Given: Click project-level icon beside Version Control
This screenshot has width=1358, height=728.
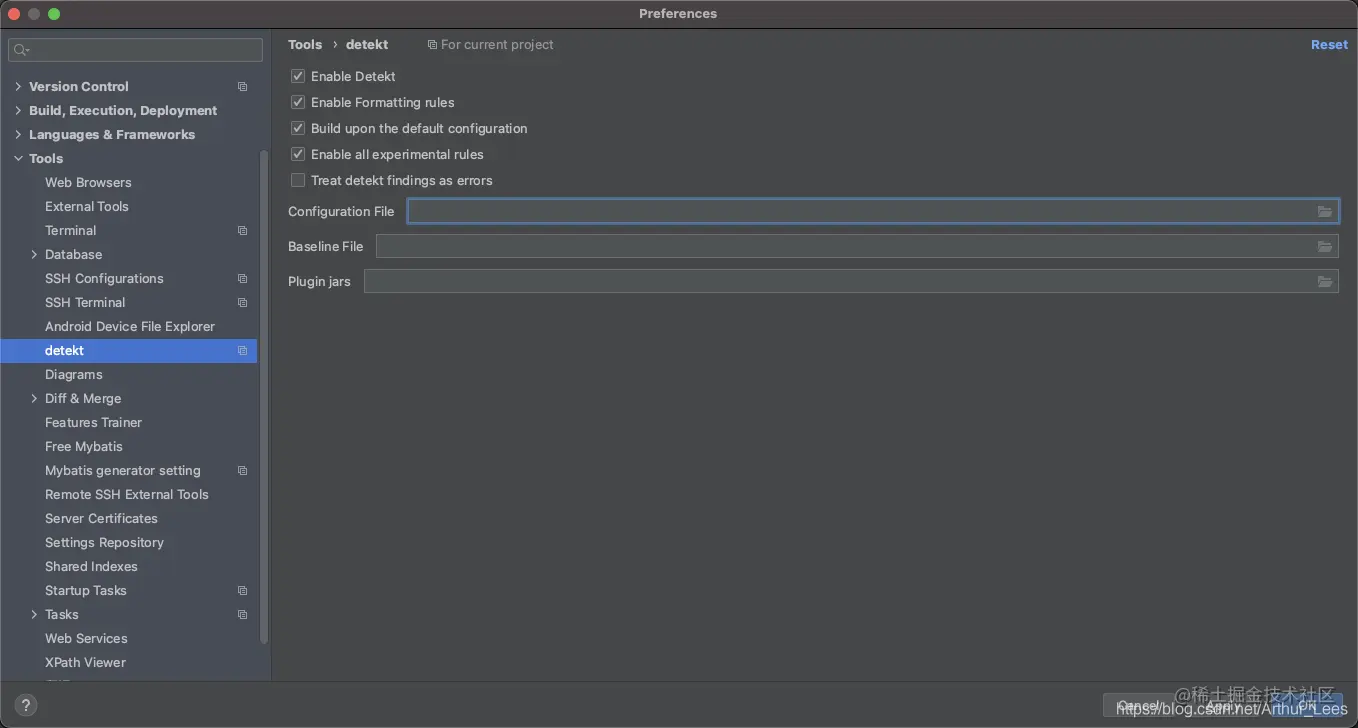Looking at the screenshot, I should point(242,87).
